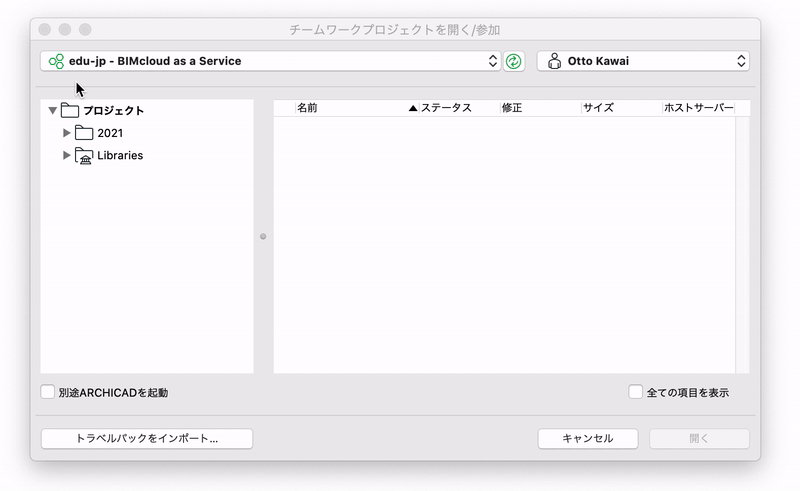The height and width of the screenshot is (491, 800).
Task: Expand the Libraries folder triangle
Action: tap(66, 155)
